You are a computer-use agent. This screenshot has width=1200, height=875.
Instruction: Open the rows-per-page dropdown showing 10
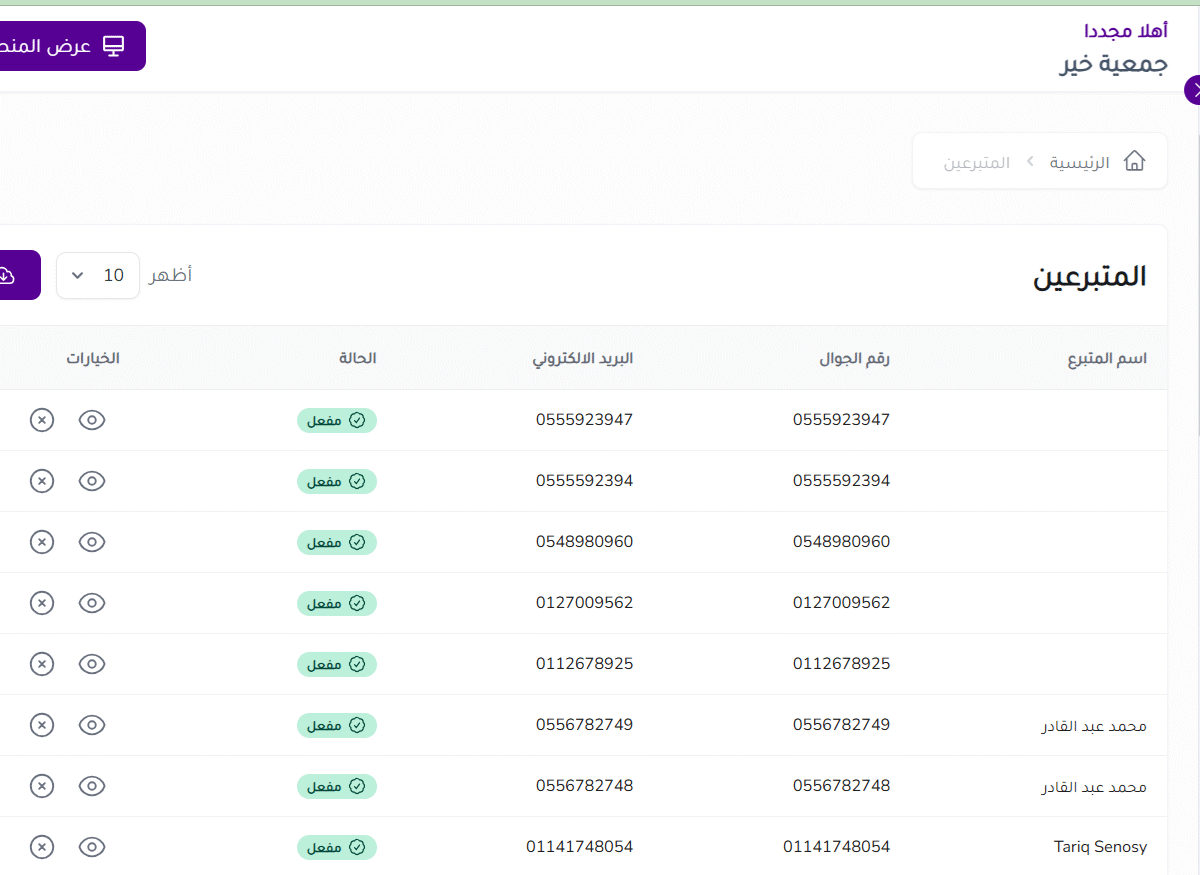point(98,275)
